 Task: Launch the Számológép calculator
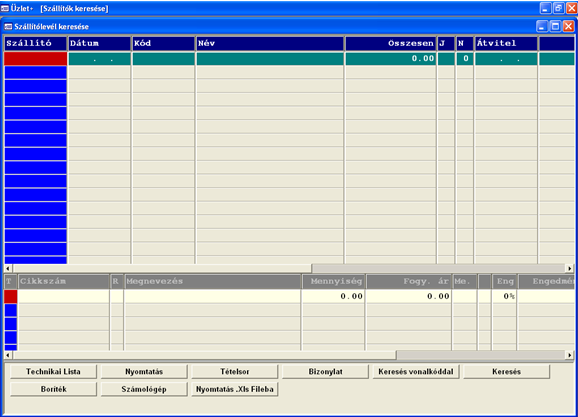click(144, 389)
